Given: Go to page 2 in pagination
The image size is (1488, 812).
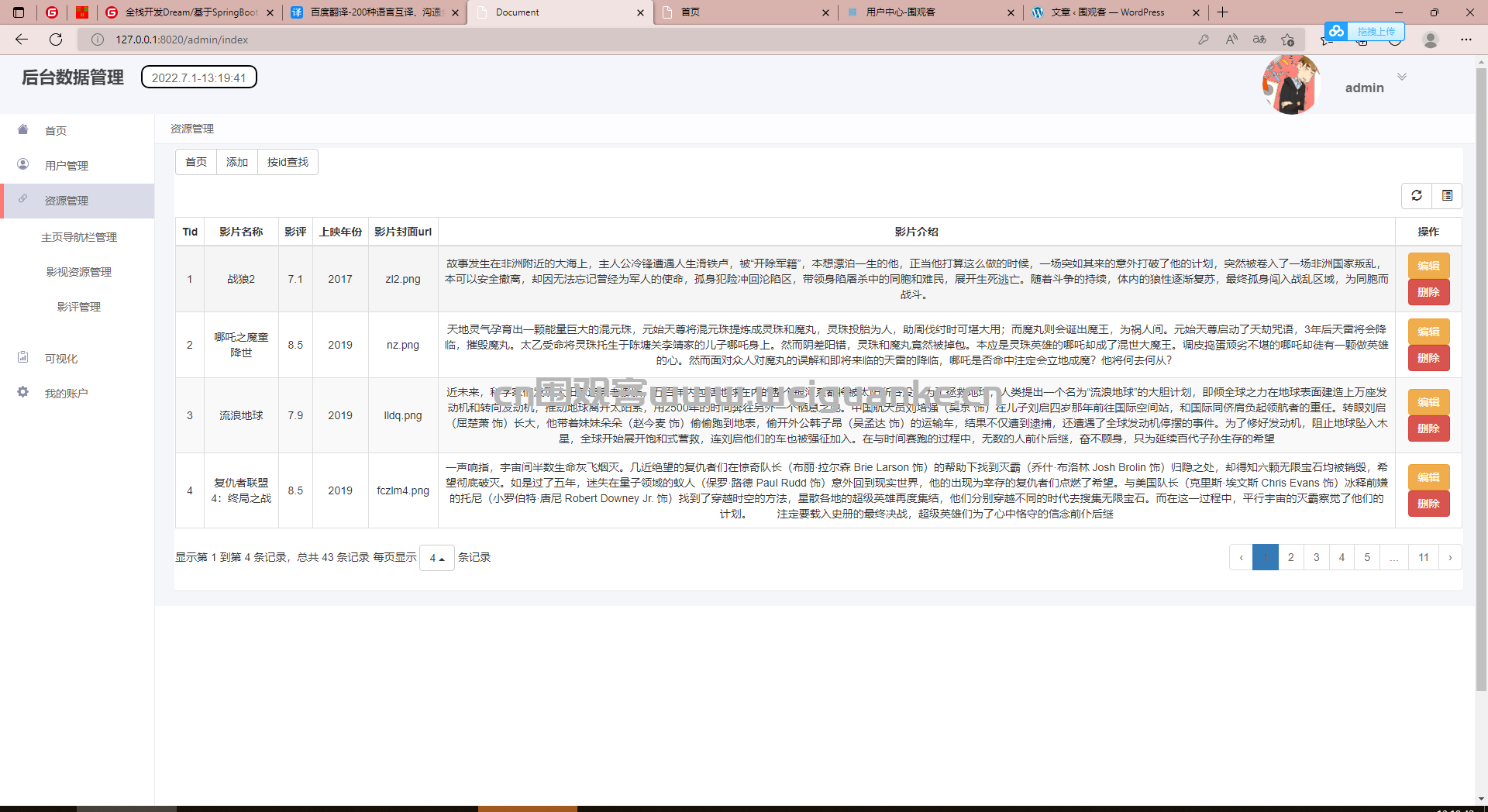Looking at the screenshot, I should click(x=1290, y=557).
